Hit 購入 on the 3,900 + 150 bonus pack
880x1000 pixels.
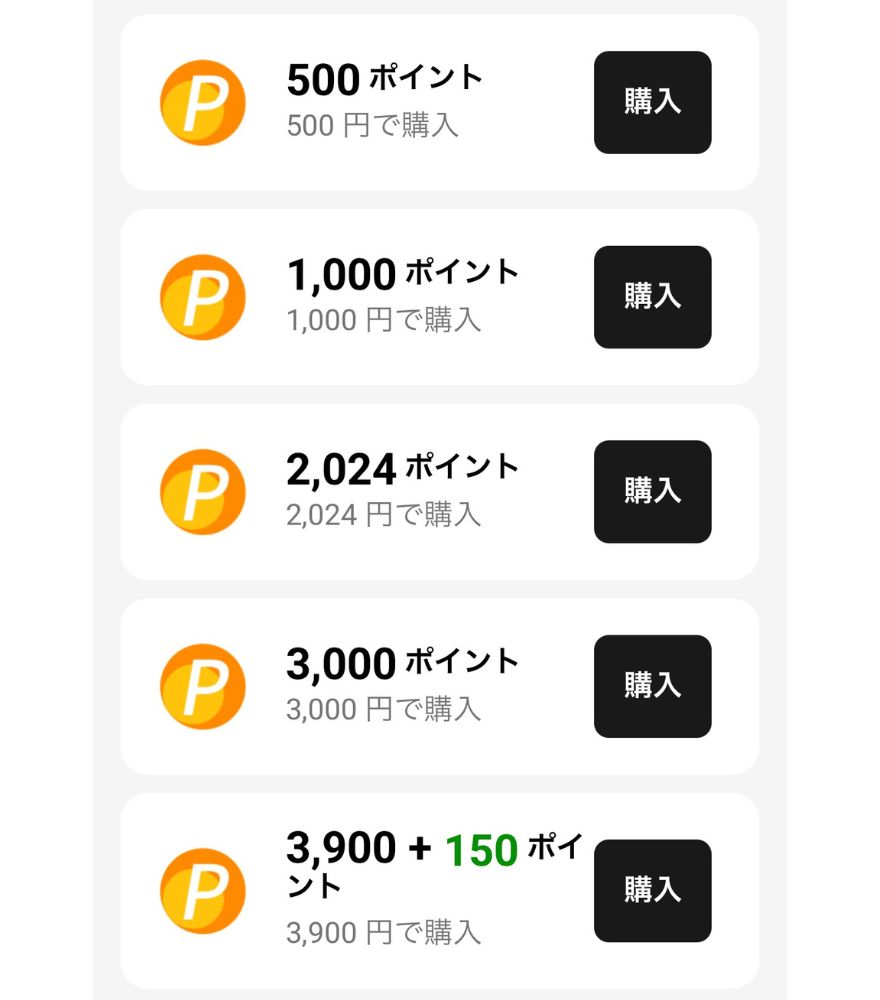point(652,891)
